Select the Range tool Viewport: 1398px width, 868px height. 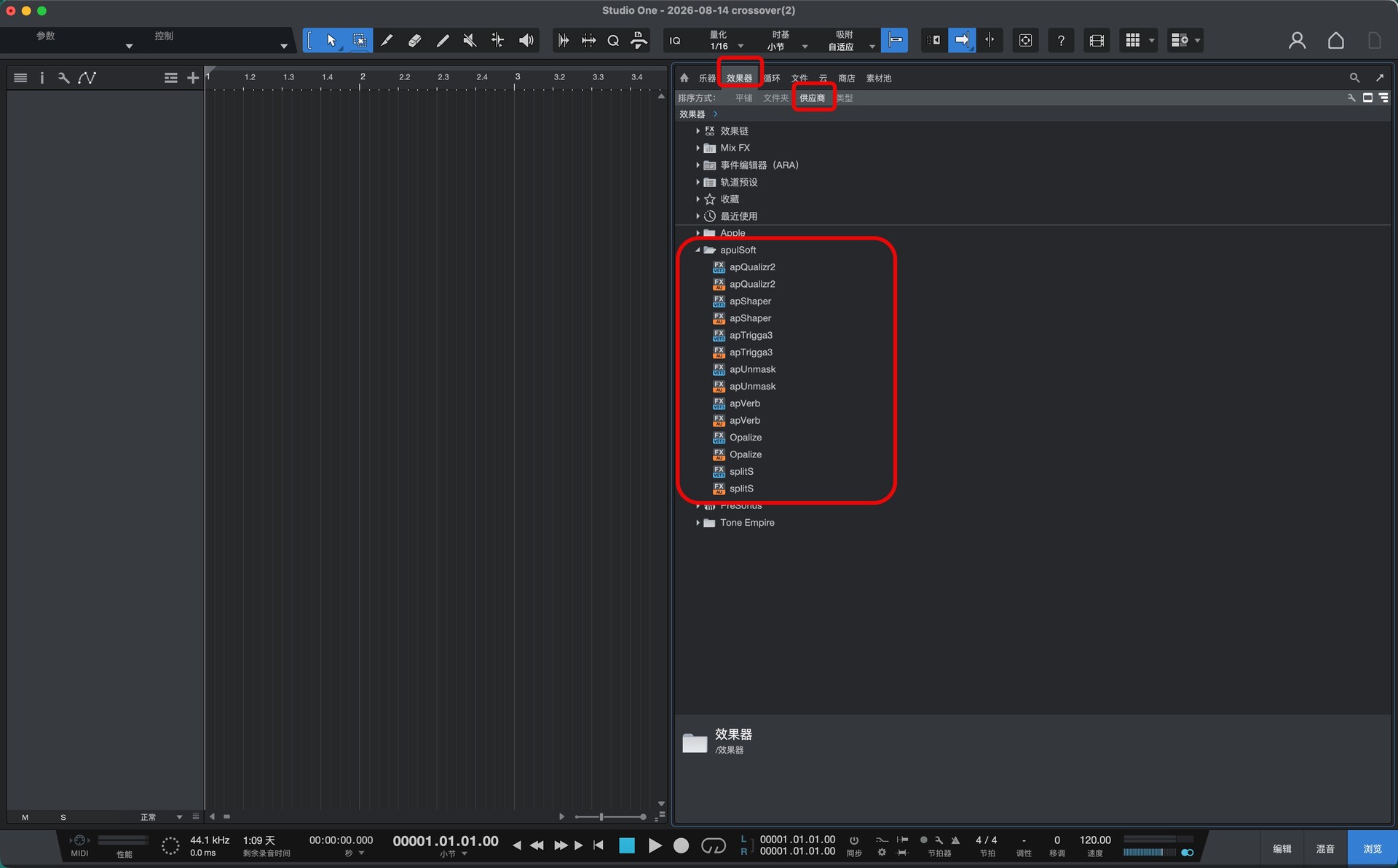(359, 41)
